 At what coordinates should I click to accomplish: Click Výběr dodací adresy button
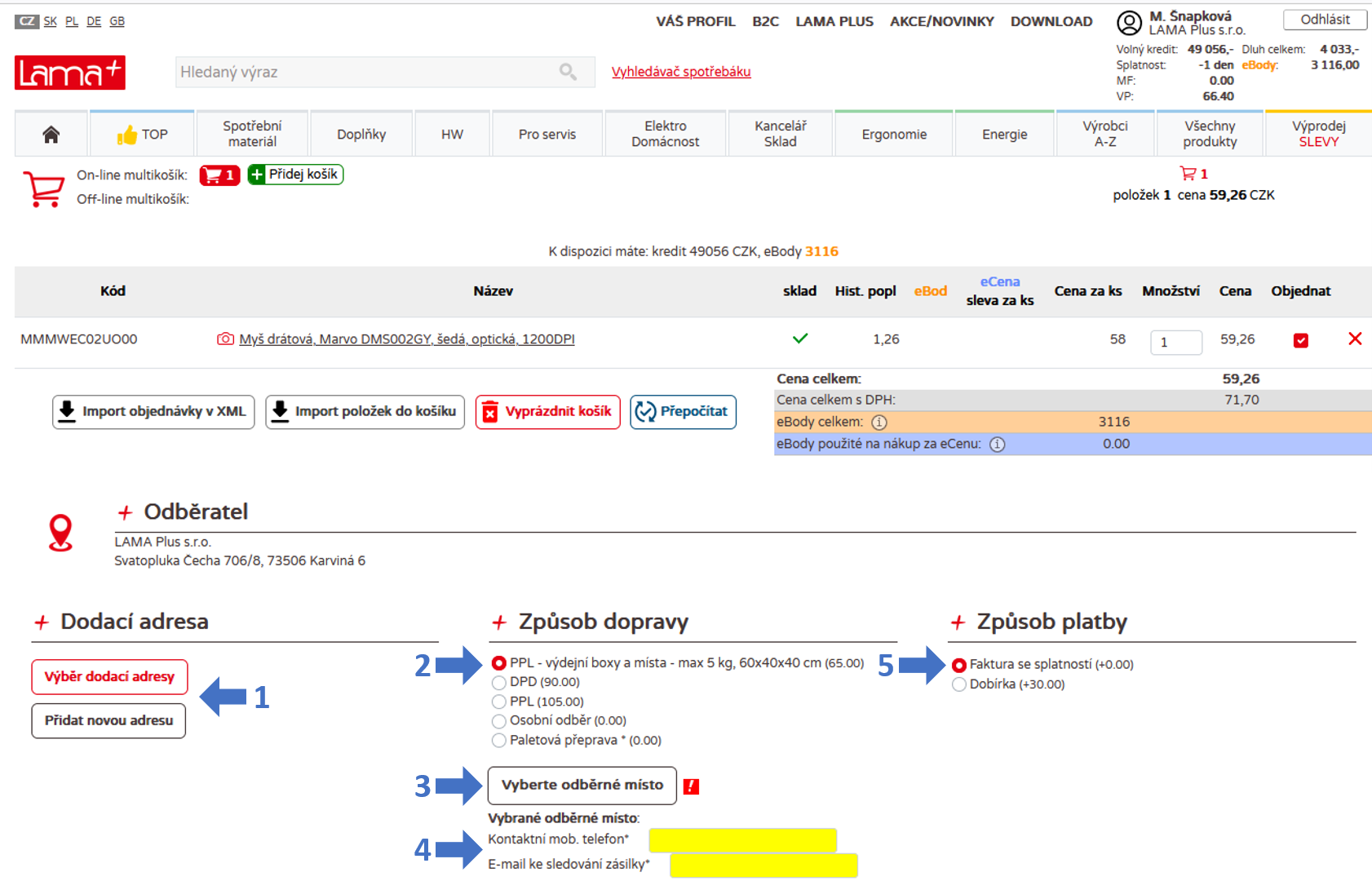pyautogui.click(x=109, y=677)
